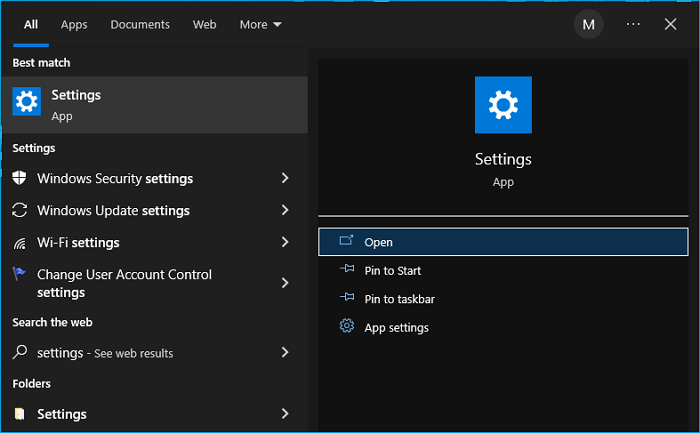The width and height of the screenshot is (700, 433).
Task: Expand the web results chevron for settings
Action: pos(285,352)
